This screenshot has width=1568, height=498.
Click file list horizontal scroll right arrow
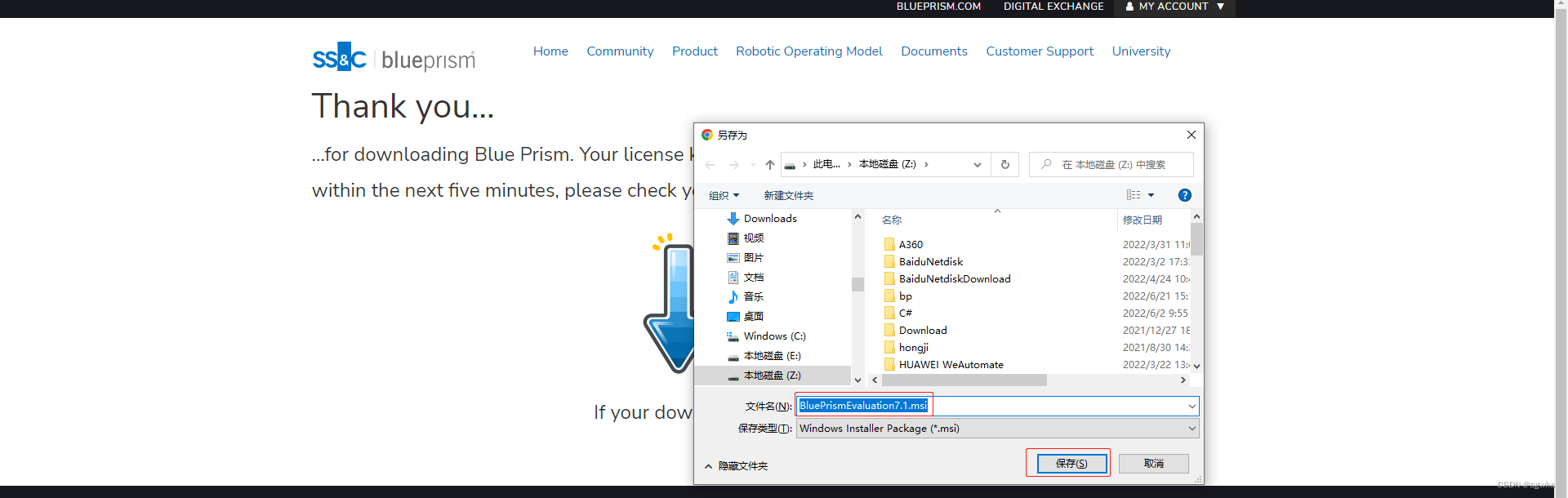[x=1183, y=380]
